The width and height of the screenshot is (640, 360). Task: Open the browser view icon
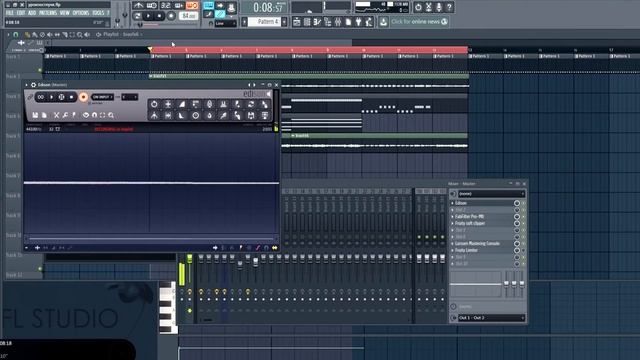(328, 22)
